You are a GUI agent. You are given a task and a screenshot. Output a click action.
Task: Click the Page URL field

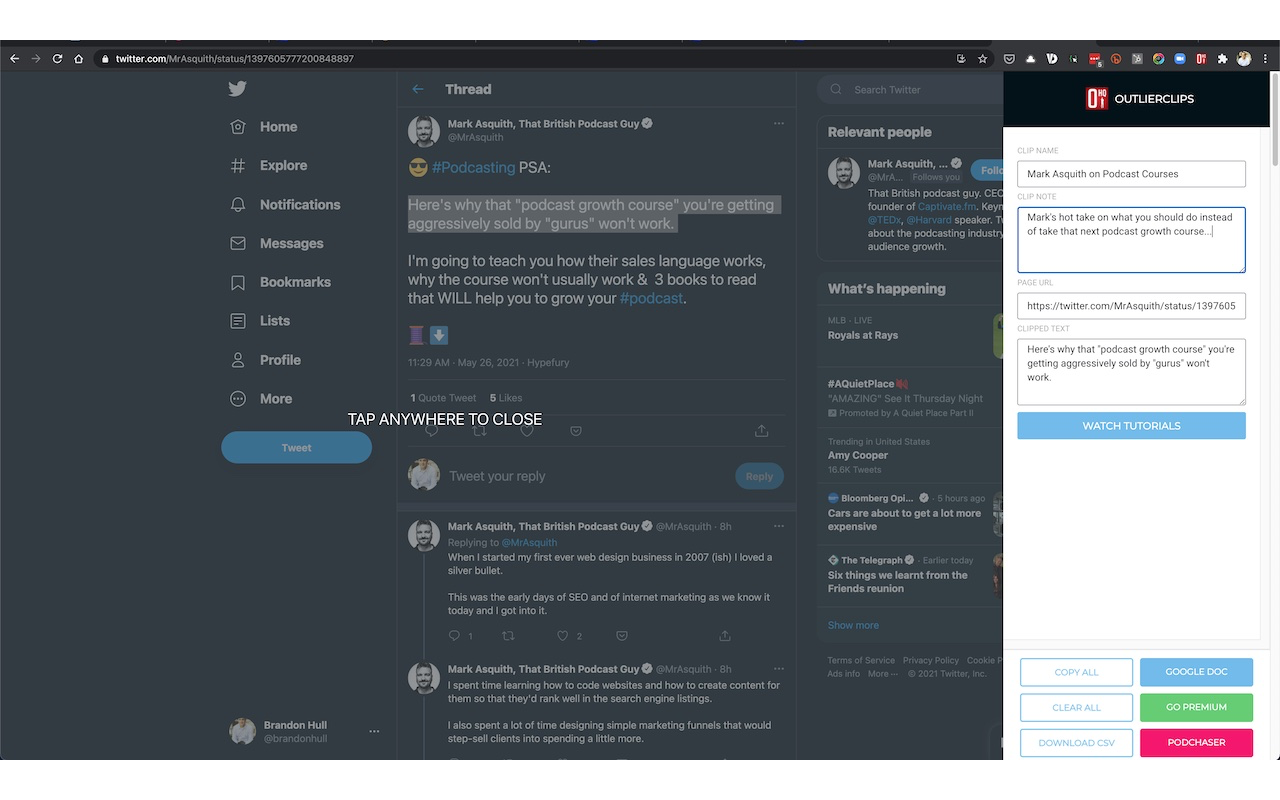[x=1131, y=306]
